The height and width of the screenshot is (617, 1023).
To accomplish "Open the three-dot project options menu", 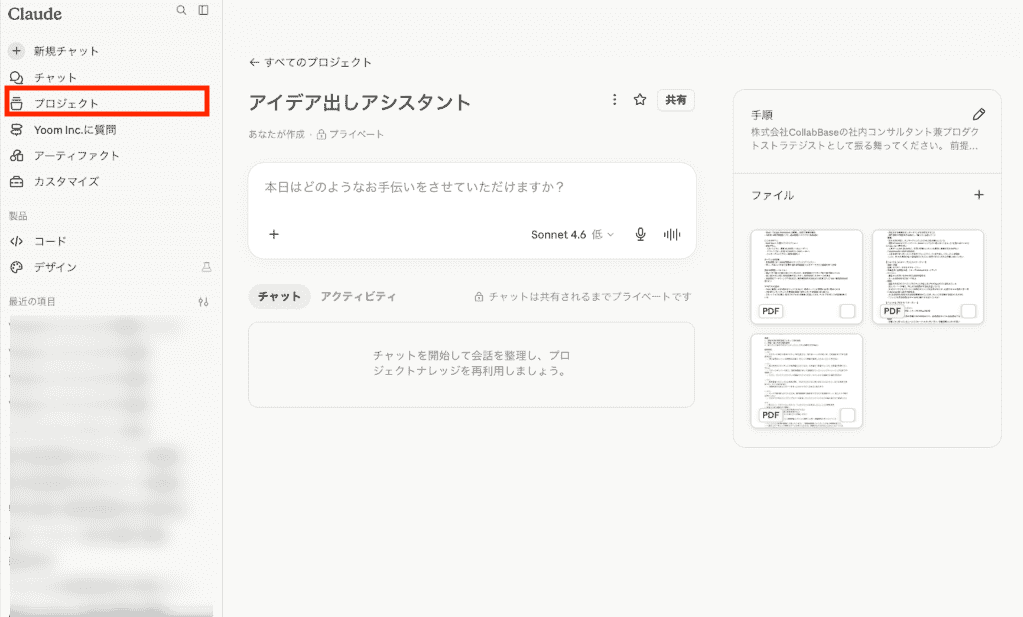I will click(x=614, y=100).
